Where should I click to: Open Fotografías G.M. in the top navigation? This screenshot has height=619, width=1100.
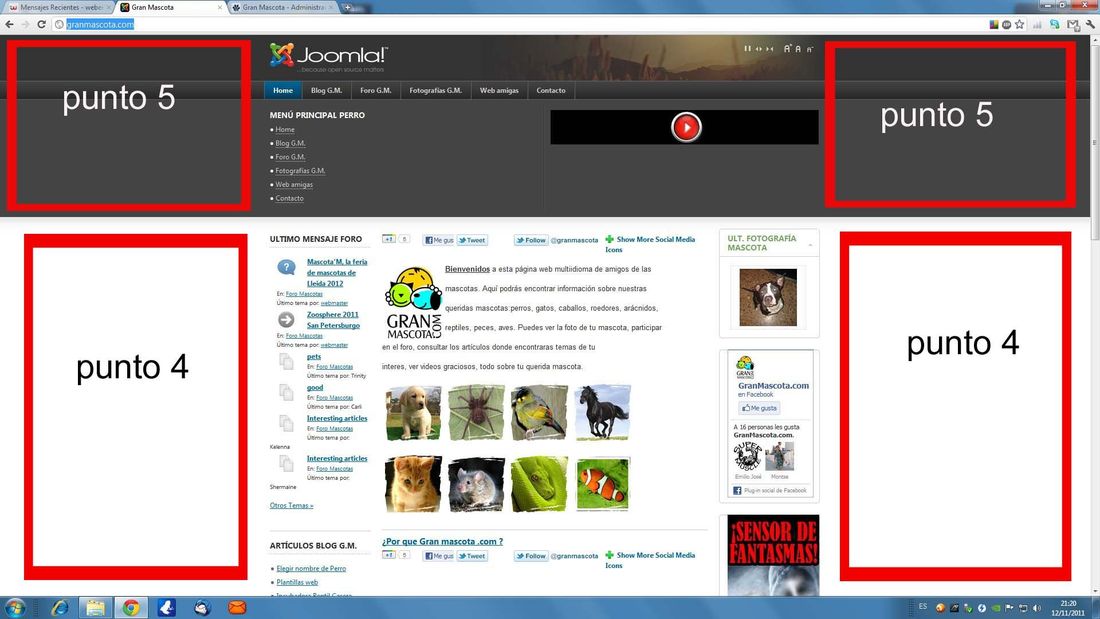point(436,90)
